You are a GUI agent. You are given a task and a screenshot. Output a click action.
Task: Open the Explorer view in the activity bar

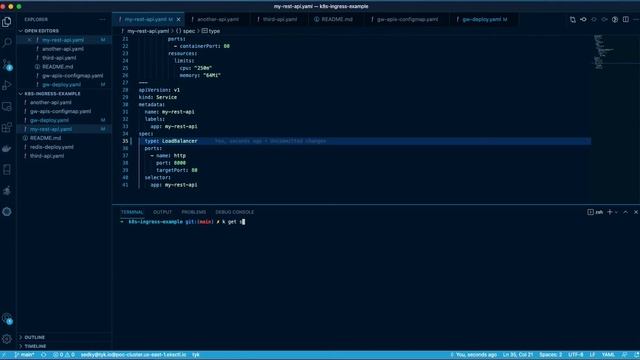[x=7, y=22]
